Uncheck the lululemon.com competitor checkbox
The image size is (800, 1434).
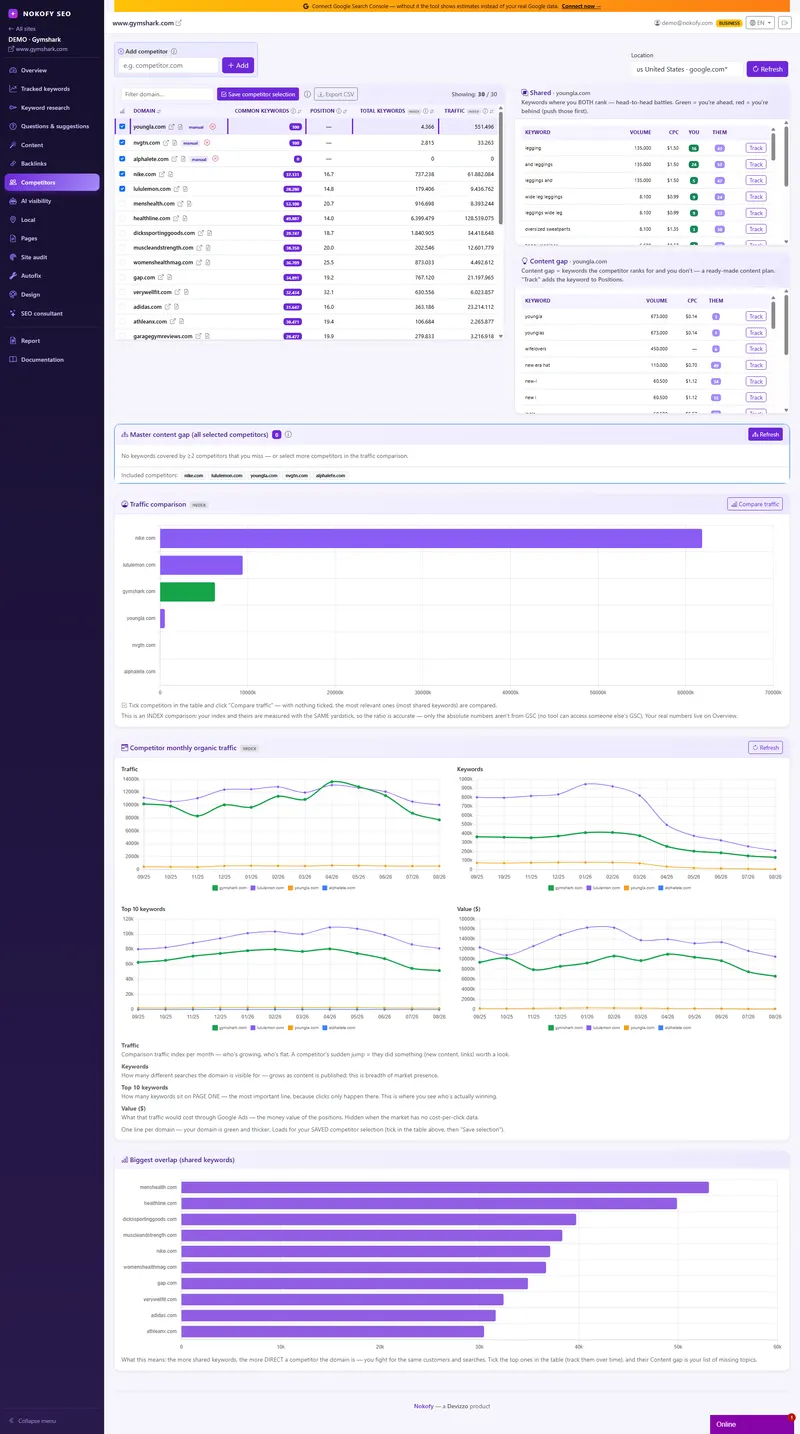[x=122, y=189]
